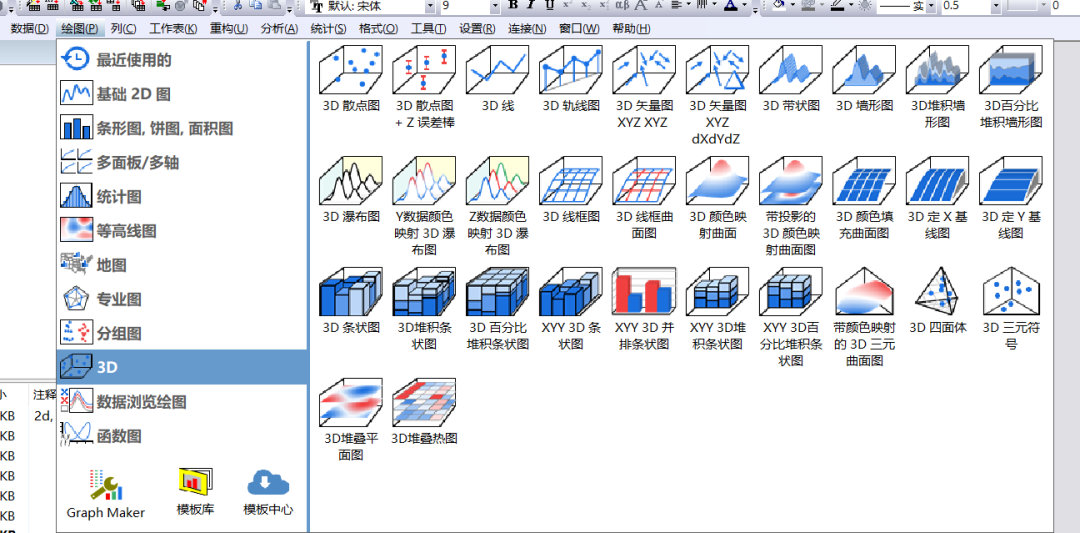
Task: Select the 3D 带状图 plot
Action: pyautogui.click(x=791, y=79)
